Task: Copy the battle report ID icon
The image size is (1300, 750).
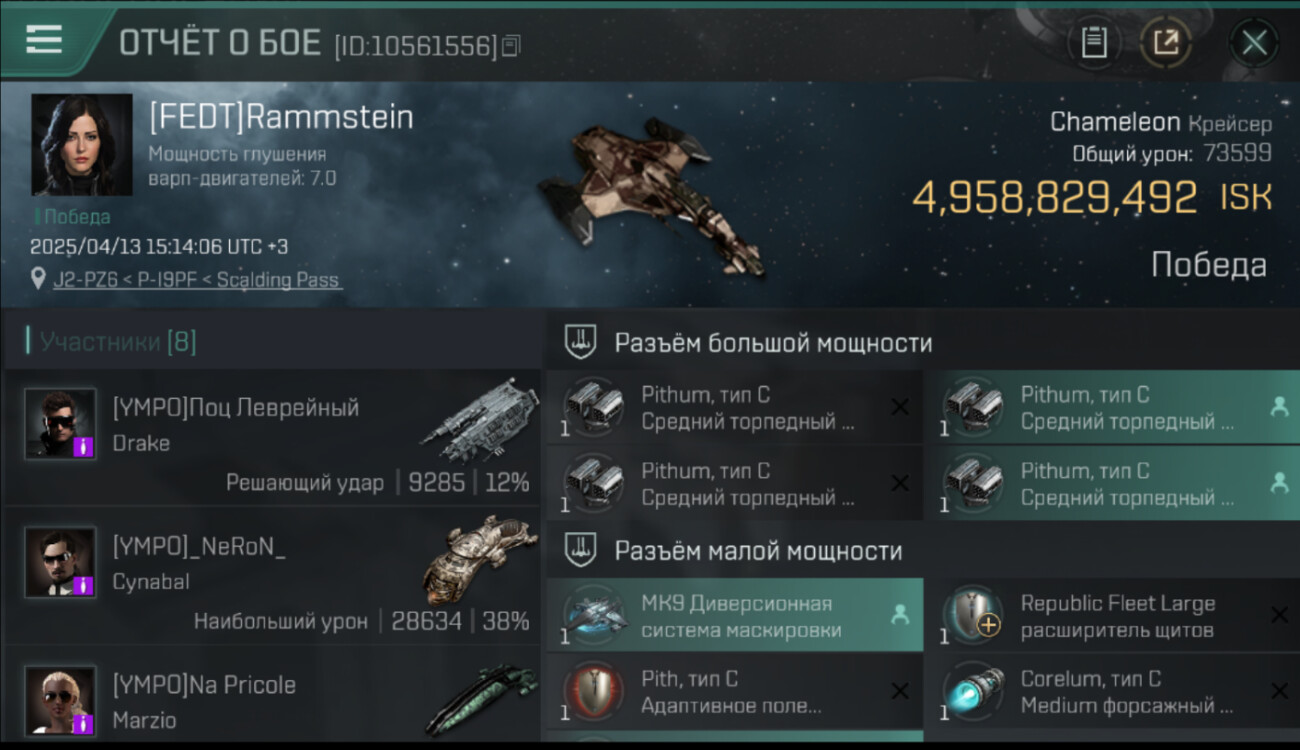Action: pyautogui.click(x=510, y=46)
